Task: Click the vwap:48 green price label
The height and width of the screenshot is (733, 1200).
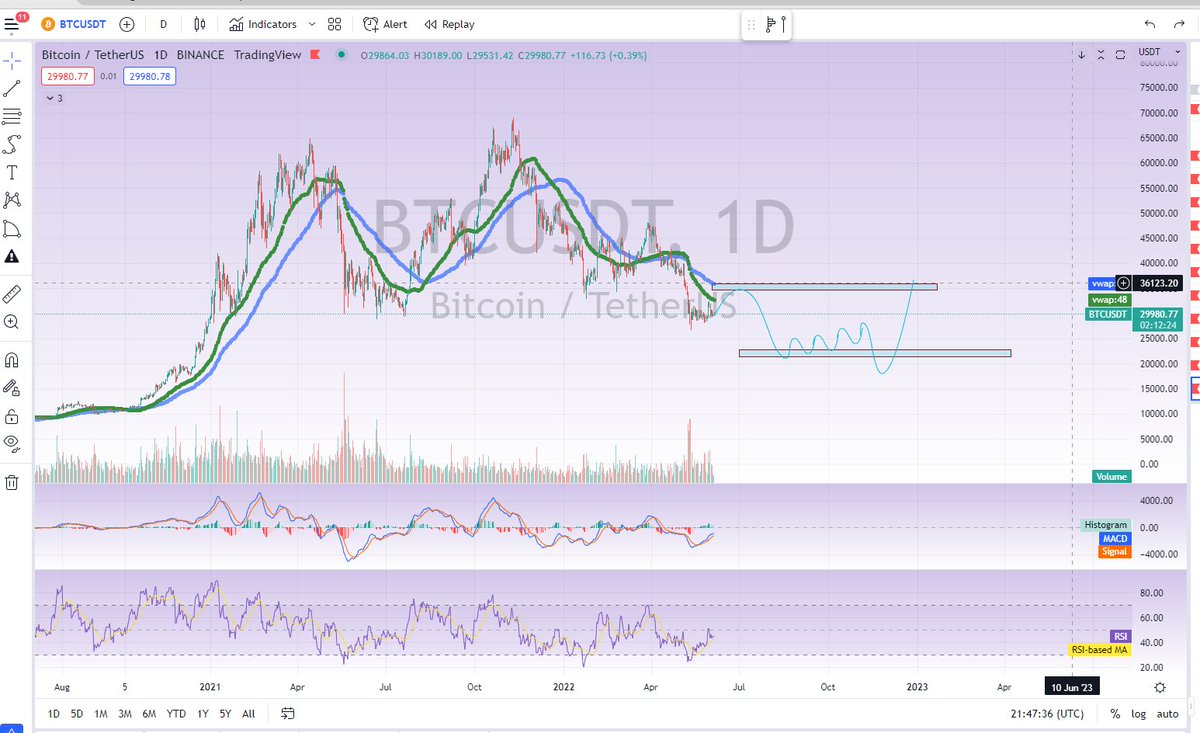Action: pyautogui.click(x=1109, y=299)
